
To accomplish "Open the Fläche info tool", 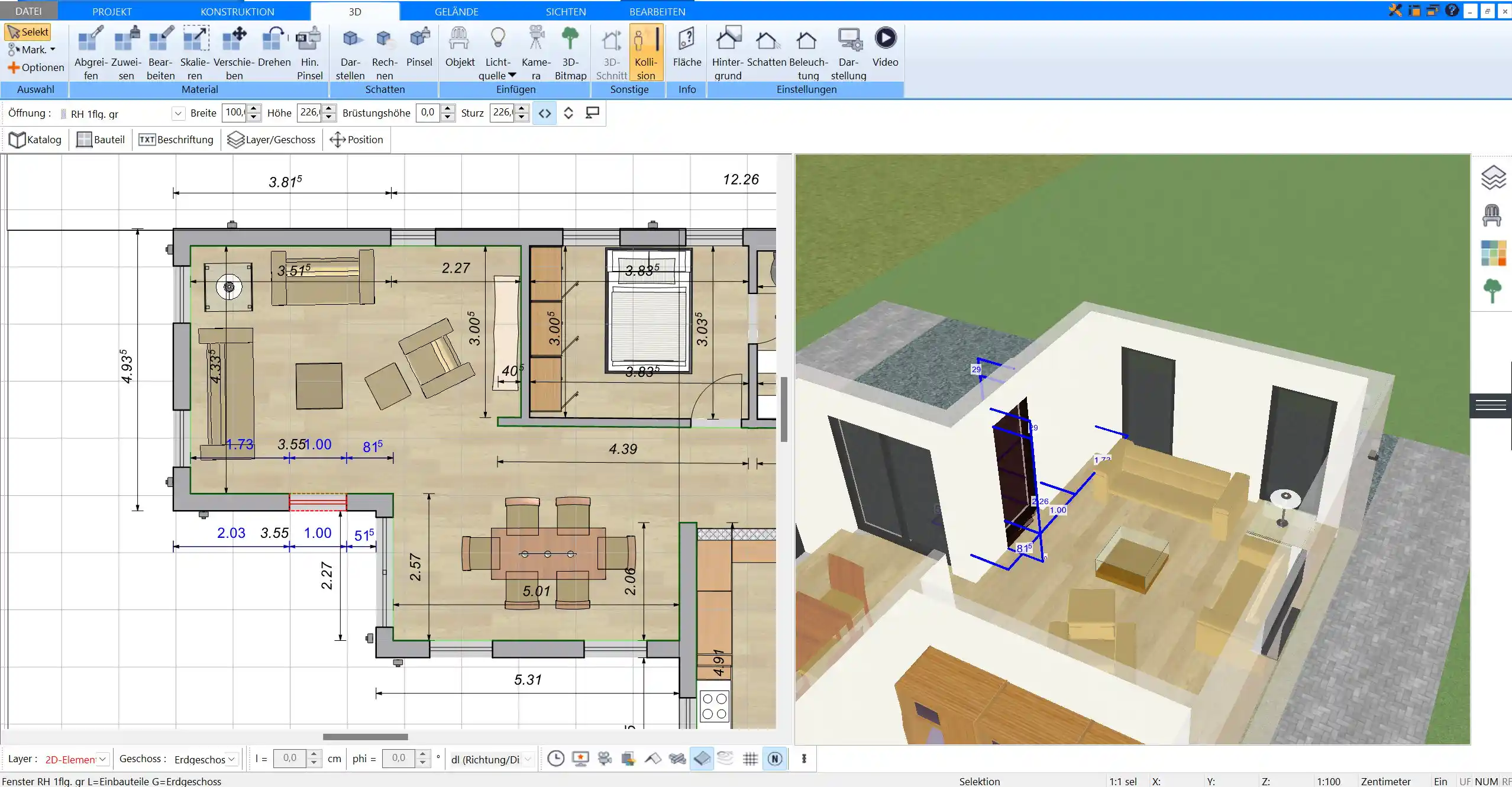I will (687, 47).
